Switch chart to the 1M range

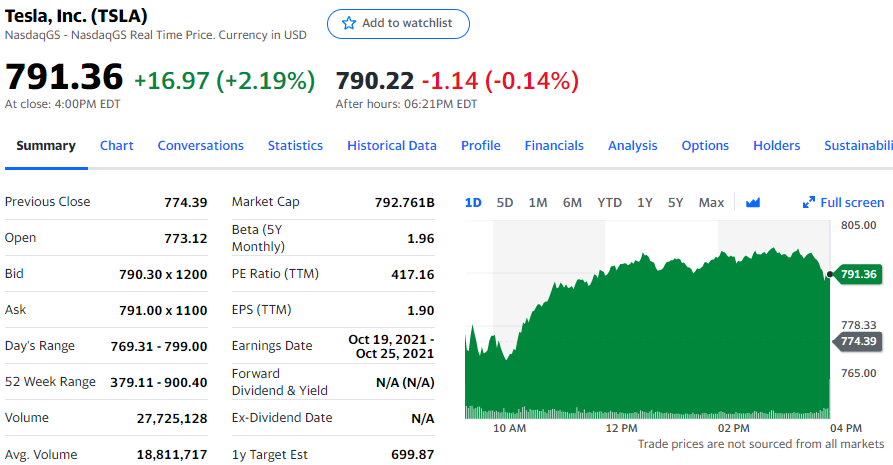pos(538,202)
